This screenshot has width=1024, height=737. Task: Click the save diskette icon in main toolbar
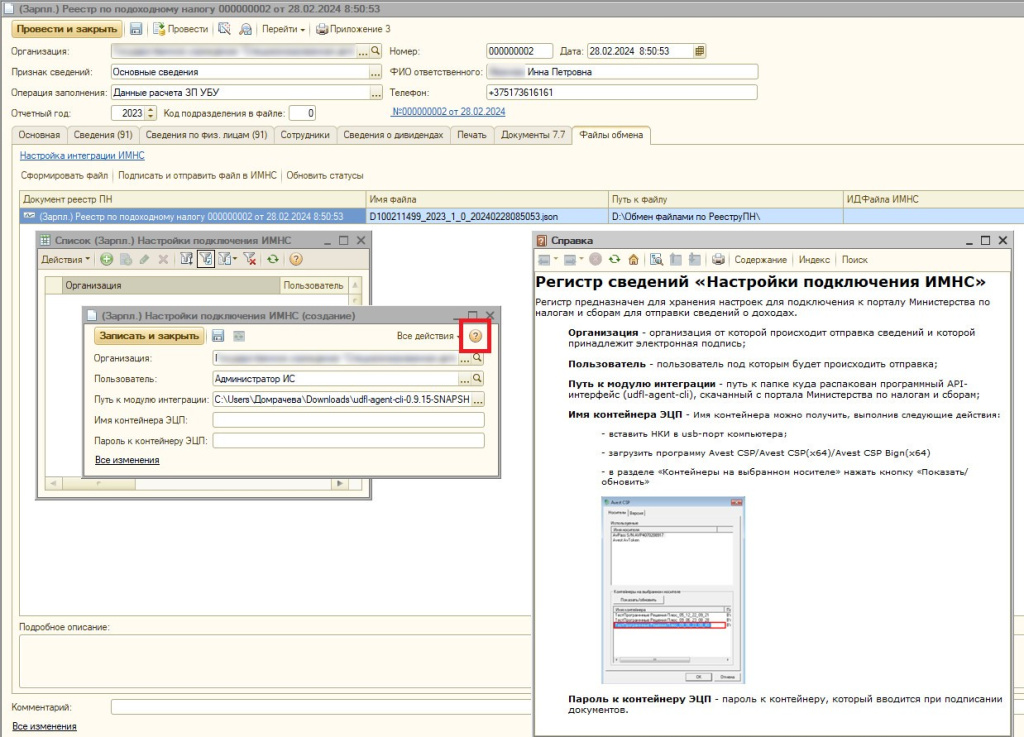[x=136, y=29]
